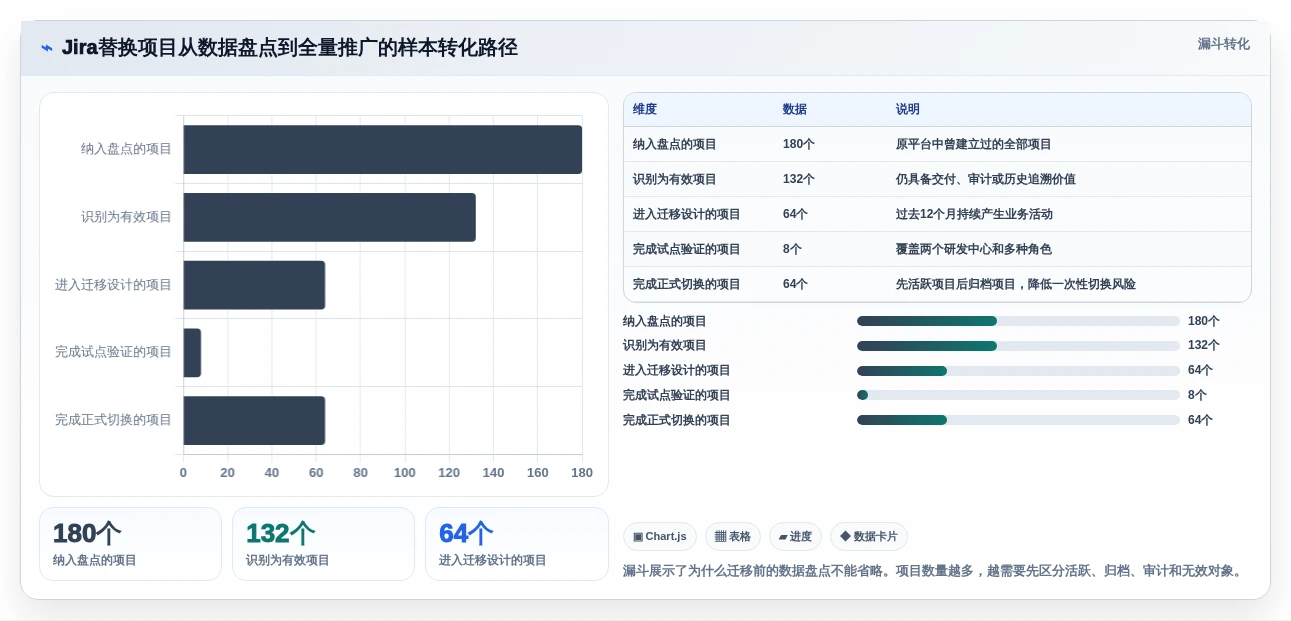Click the 纳入盘点的项目 chart bar
1291x621 pixels.
[x=382, y=149]
